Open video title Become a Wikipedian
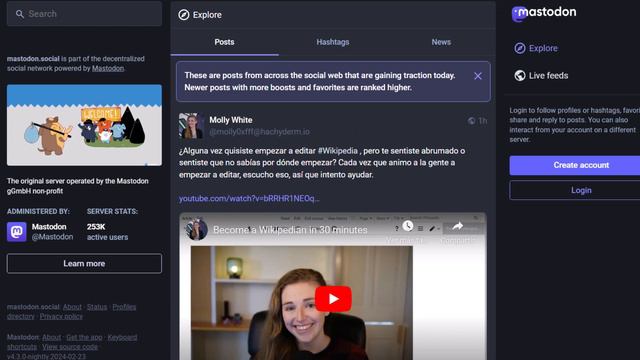 pos(290,230)
